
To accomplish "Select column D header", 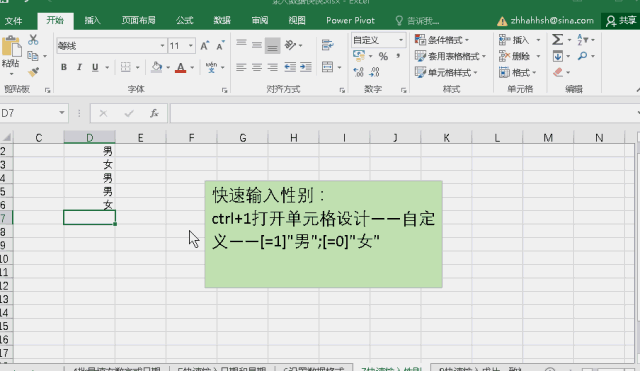I will (89, 138).
